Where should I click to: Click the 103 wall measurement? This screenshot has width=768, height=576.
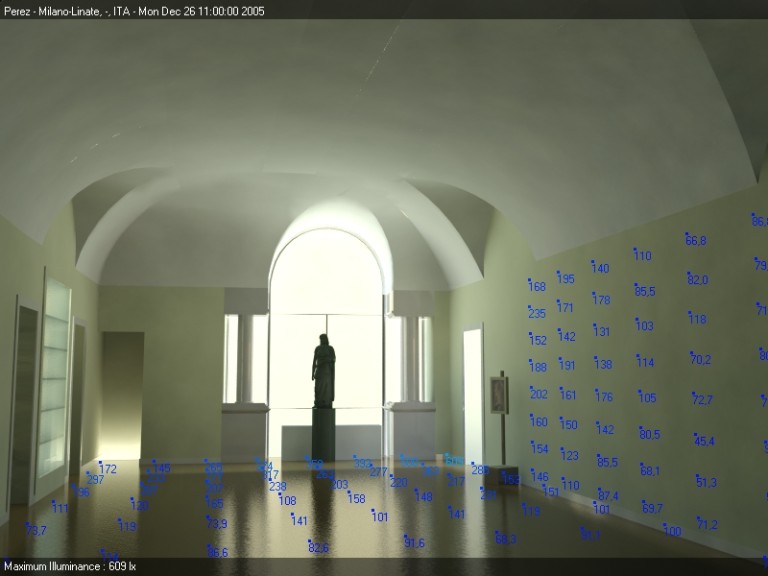(645, 325)
